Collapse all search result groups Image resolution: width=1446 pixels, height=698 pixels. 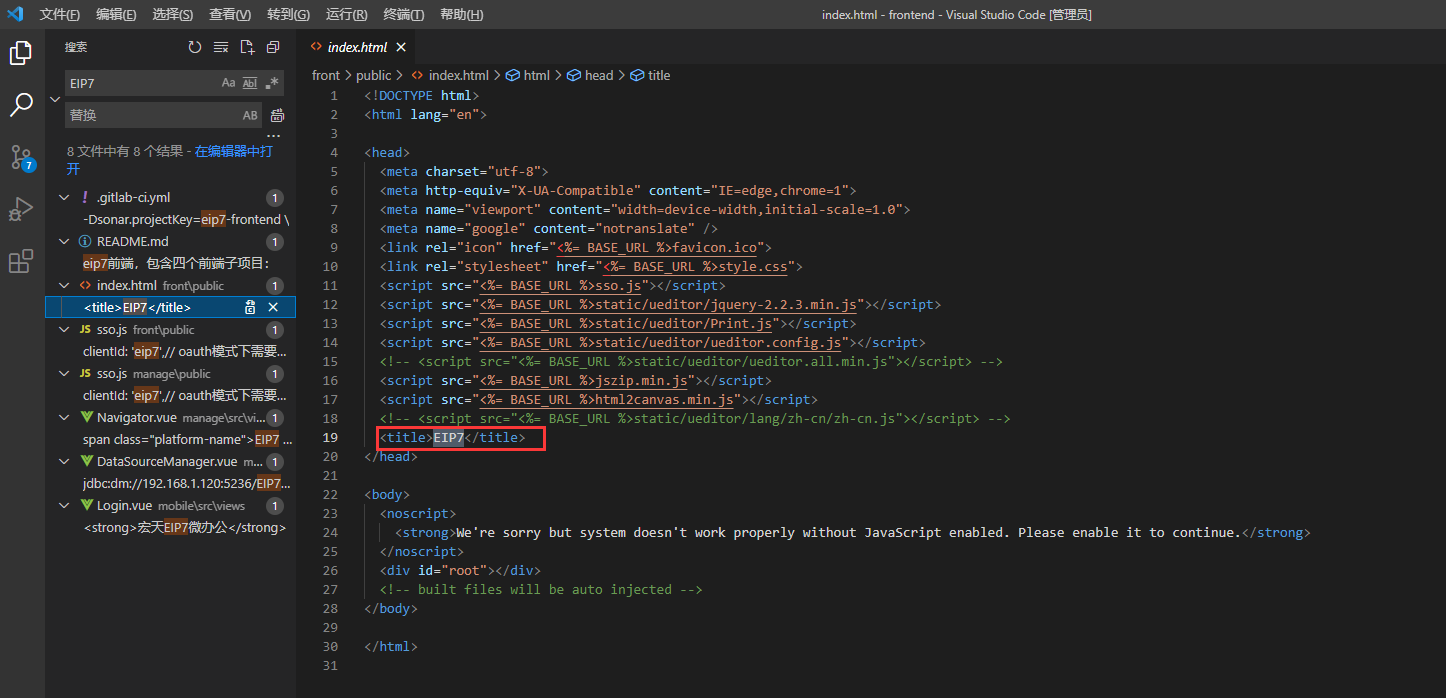(273, 47)
